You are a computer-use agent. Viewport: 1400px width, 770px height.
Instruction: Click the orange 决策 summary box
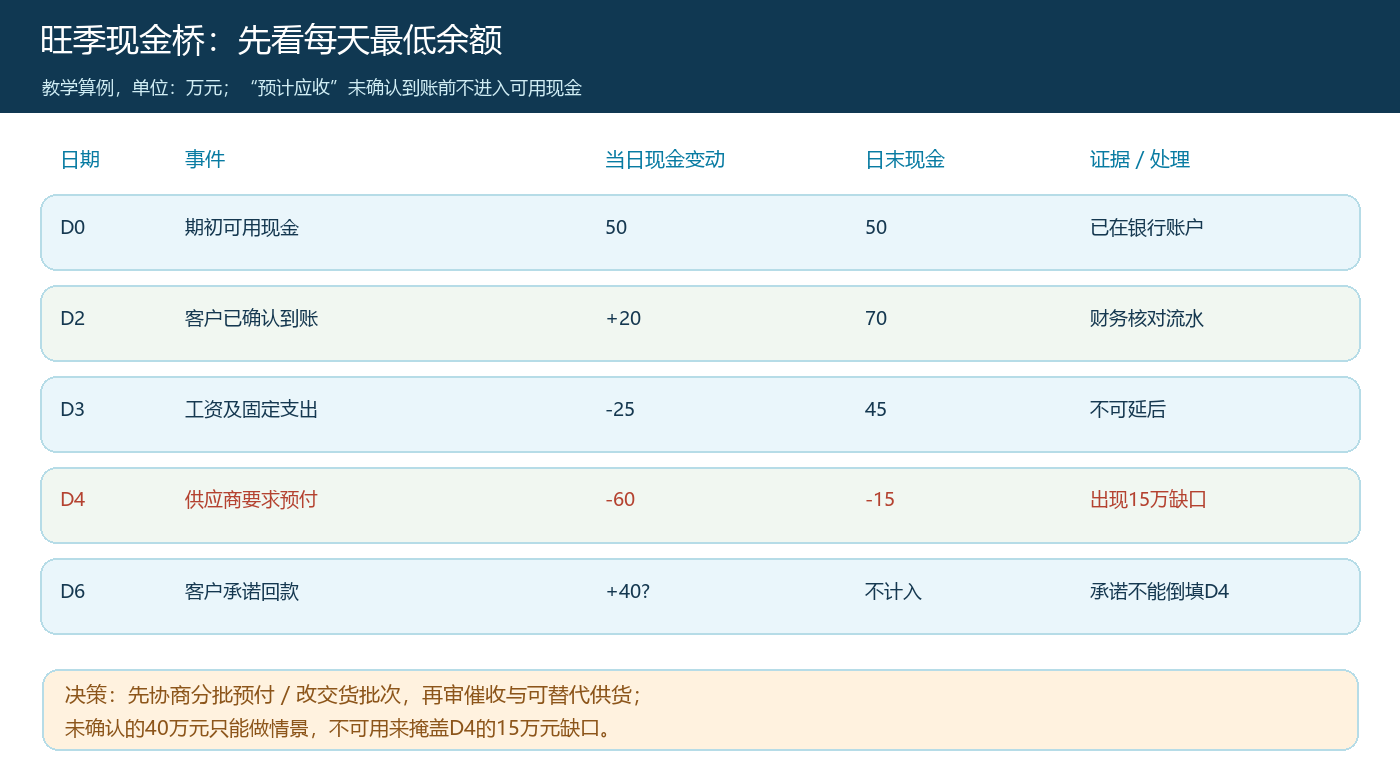(x=700, y=710)
